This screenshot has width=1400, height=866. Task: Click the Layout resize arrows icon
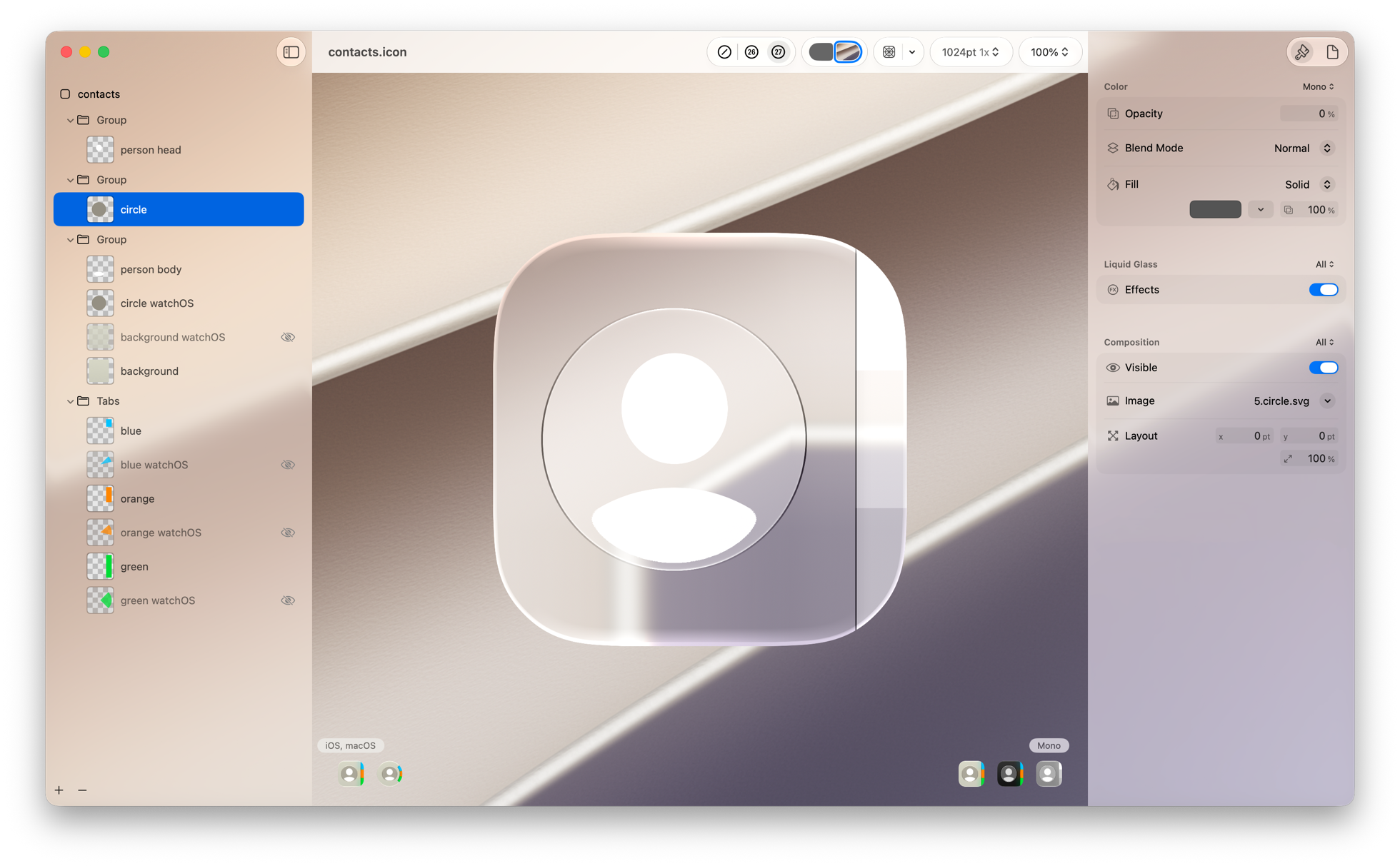pyautogui.click(x=1113, y=436)
